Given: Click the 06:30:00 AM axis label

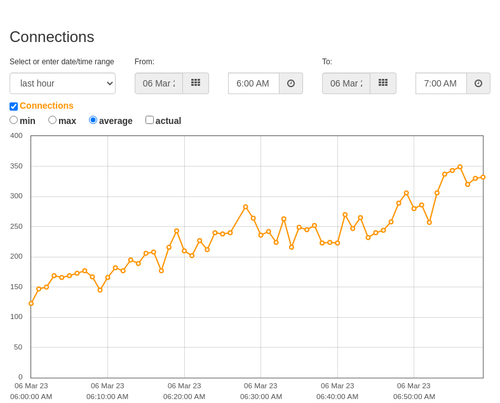Looking at the screenshot, I should point(261,397).
